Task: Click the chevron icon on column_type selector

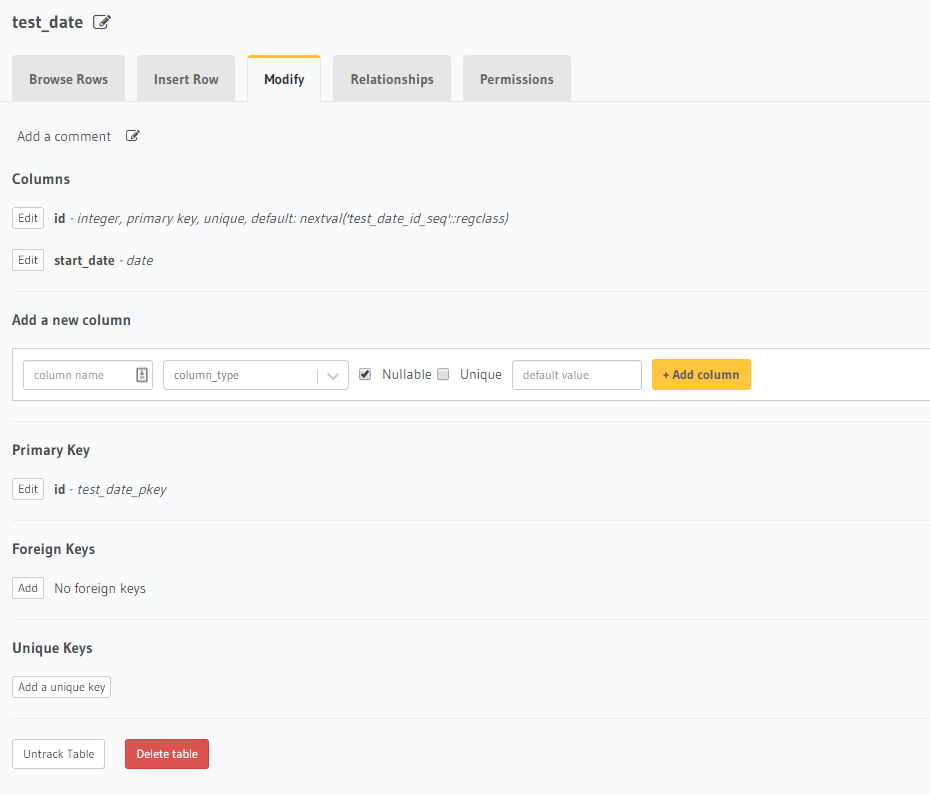Action: [x=332, y=374]
